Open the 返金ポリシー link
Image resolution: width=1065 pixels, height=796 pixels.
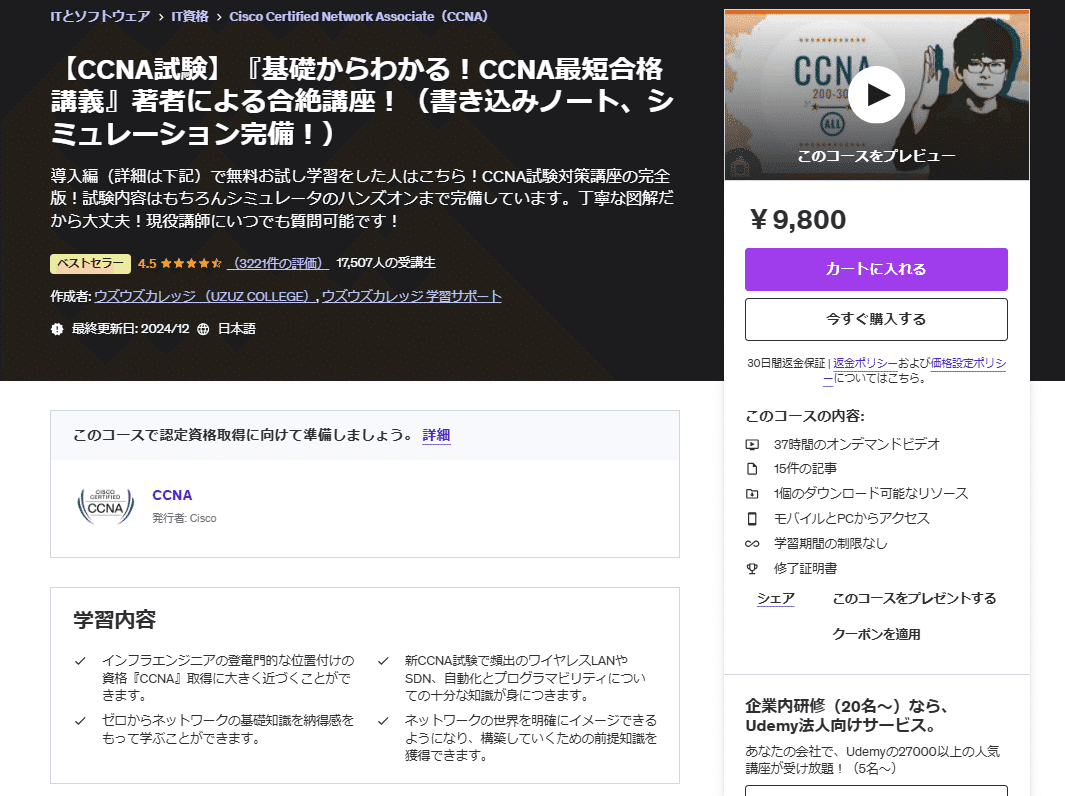point(865,363)
